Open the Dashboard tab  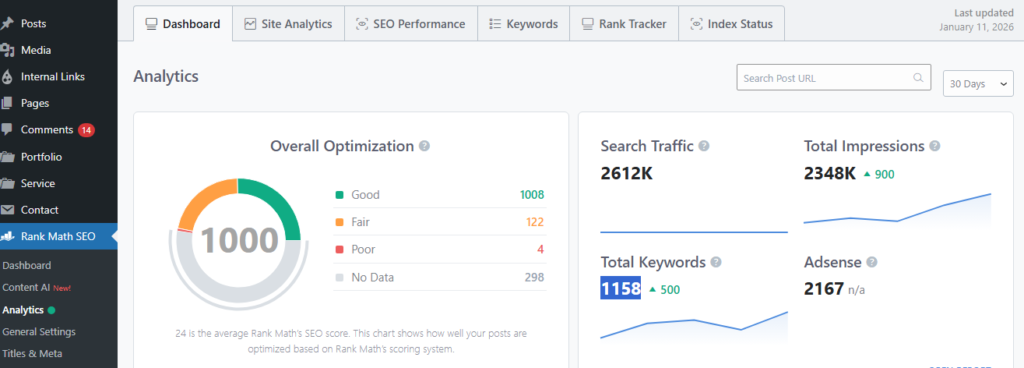point(183,23)
